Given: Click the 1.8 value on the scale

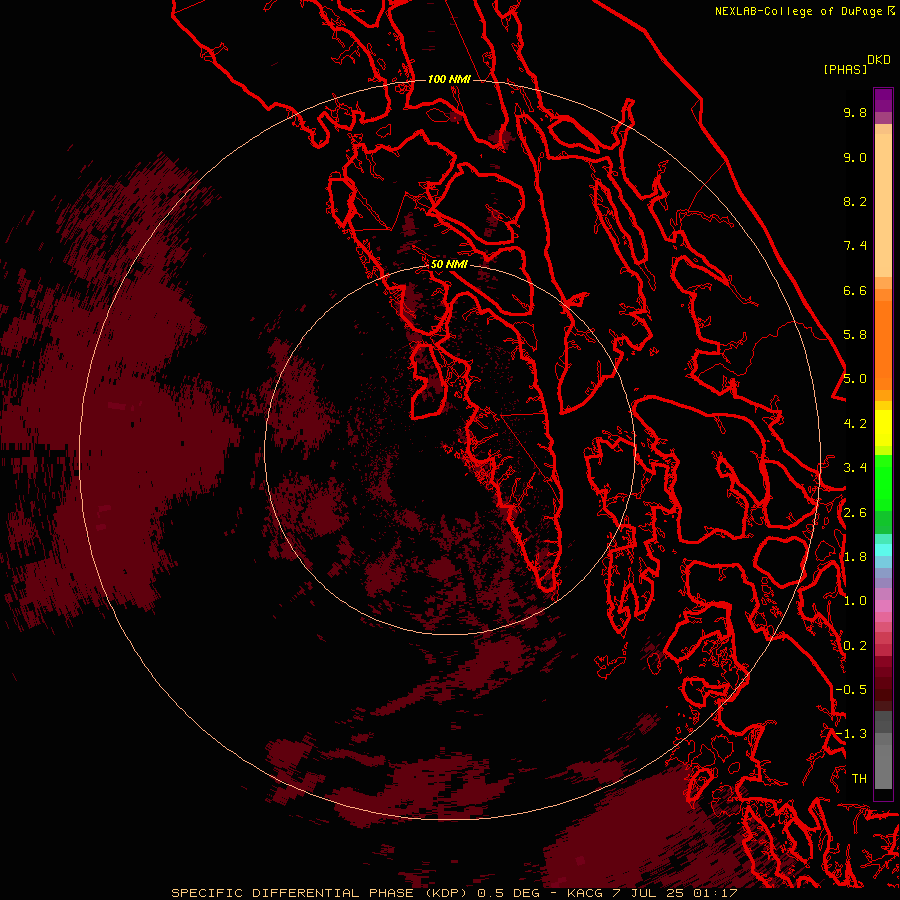Looking at the screenshot, I should click(x=855, y=557).
